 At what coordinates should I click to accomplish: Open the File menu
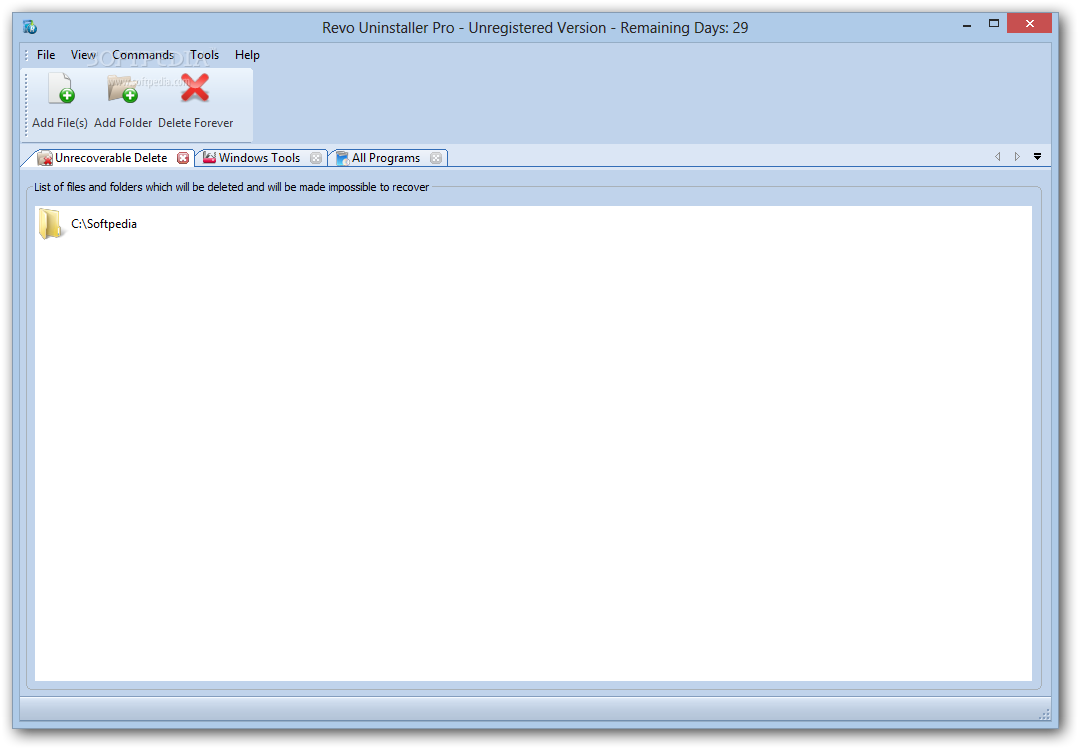pyautogui.click(x=46, y=55)
